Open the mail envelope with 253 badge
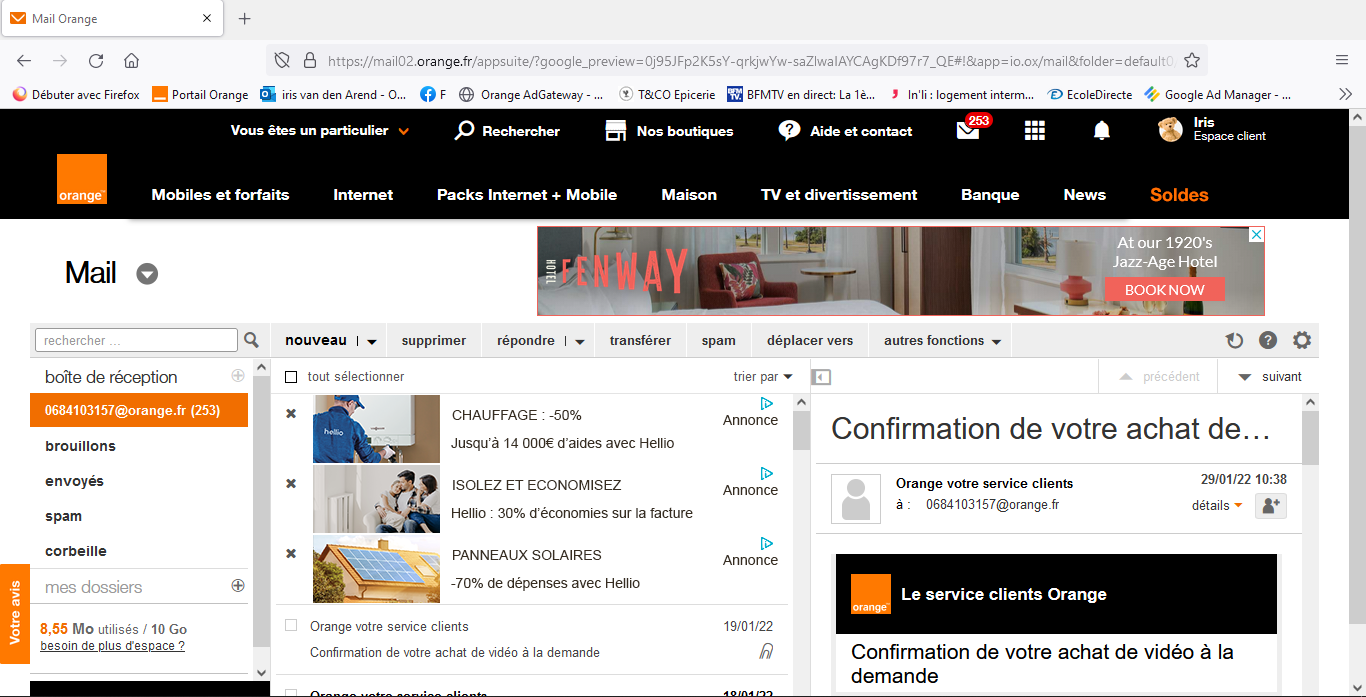 coord(970,129)
